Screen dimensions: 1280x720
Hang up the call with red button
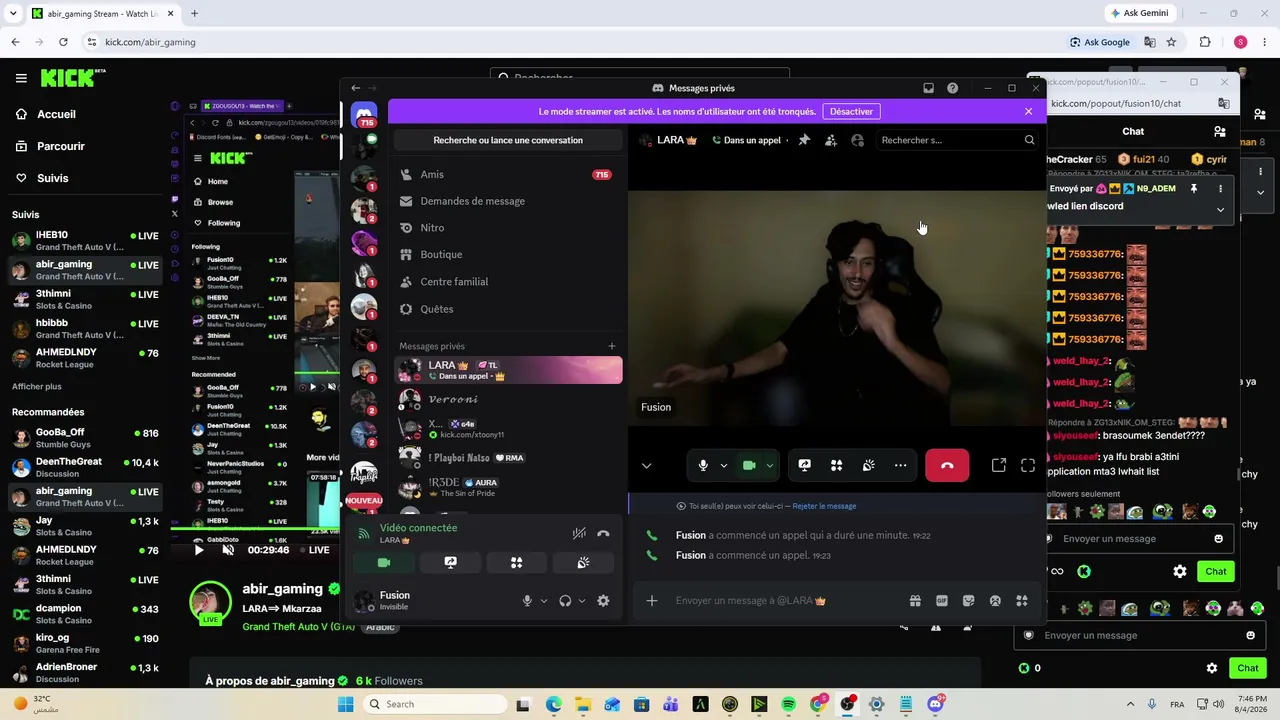[947, 465]
